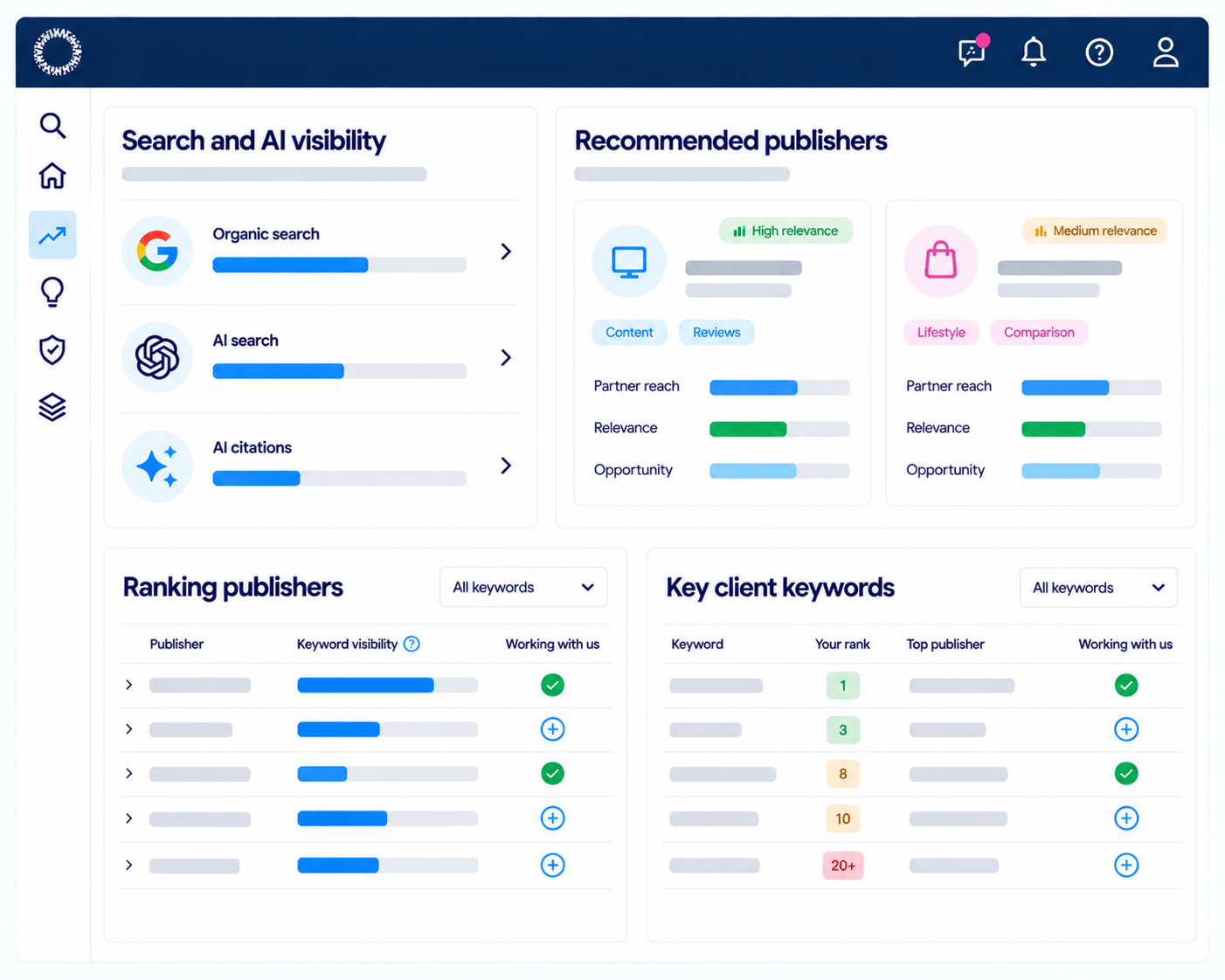Open Key client keywords All keywords dropdown
Viewport: 1225px width, 980px height.
[x=1098, y=587]
